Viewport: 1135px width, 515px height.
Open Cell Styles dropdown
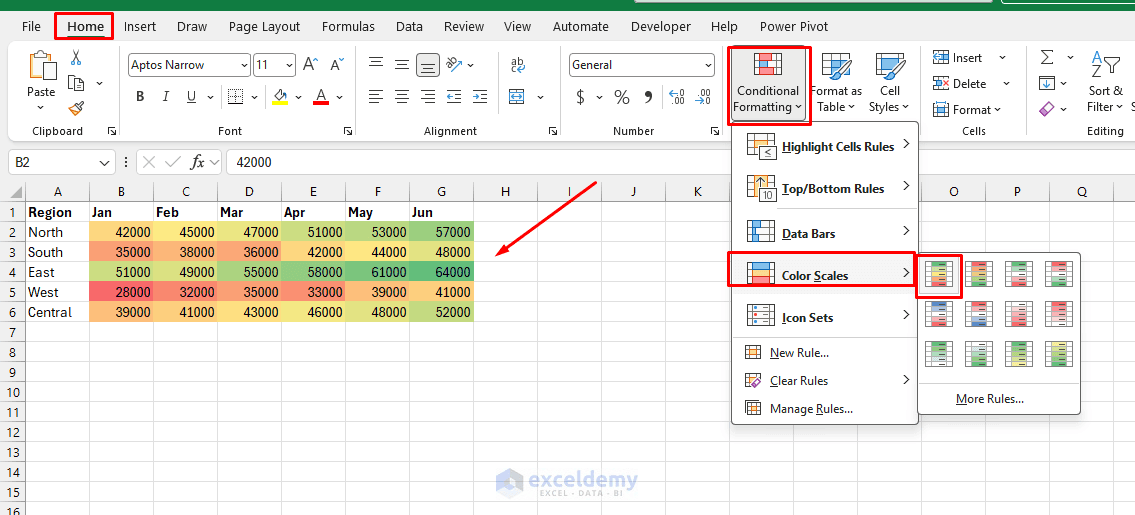pos(889,83)
